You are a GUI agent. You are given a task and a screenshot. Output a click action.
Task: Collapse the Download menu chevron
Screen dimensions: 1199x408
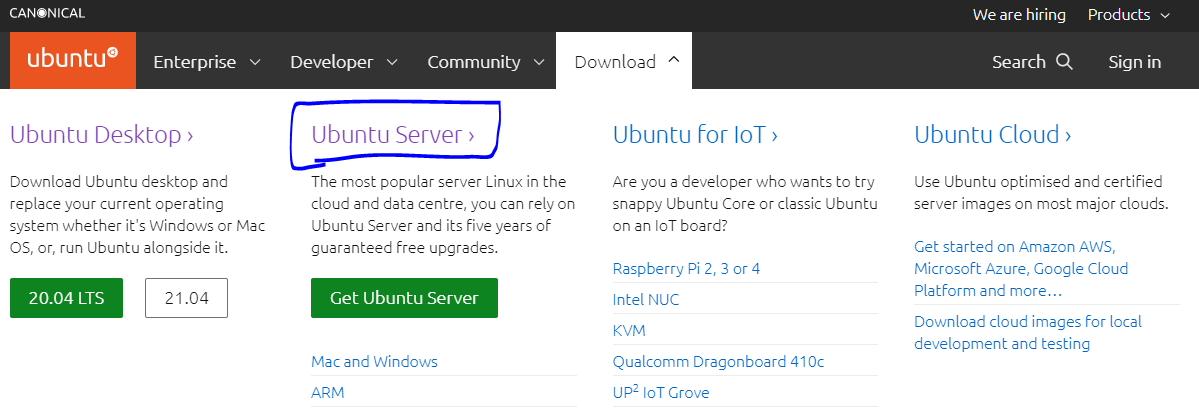tap(674, 60)
